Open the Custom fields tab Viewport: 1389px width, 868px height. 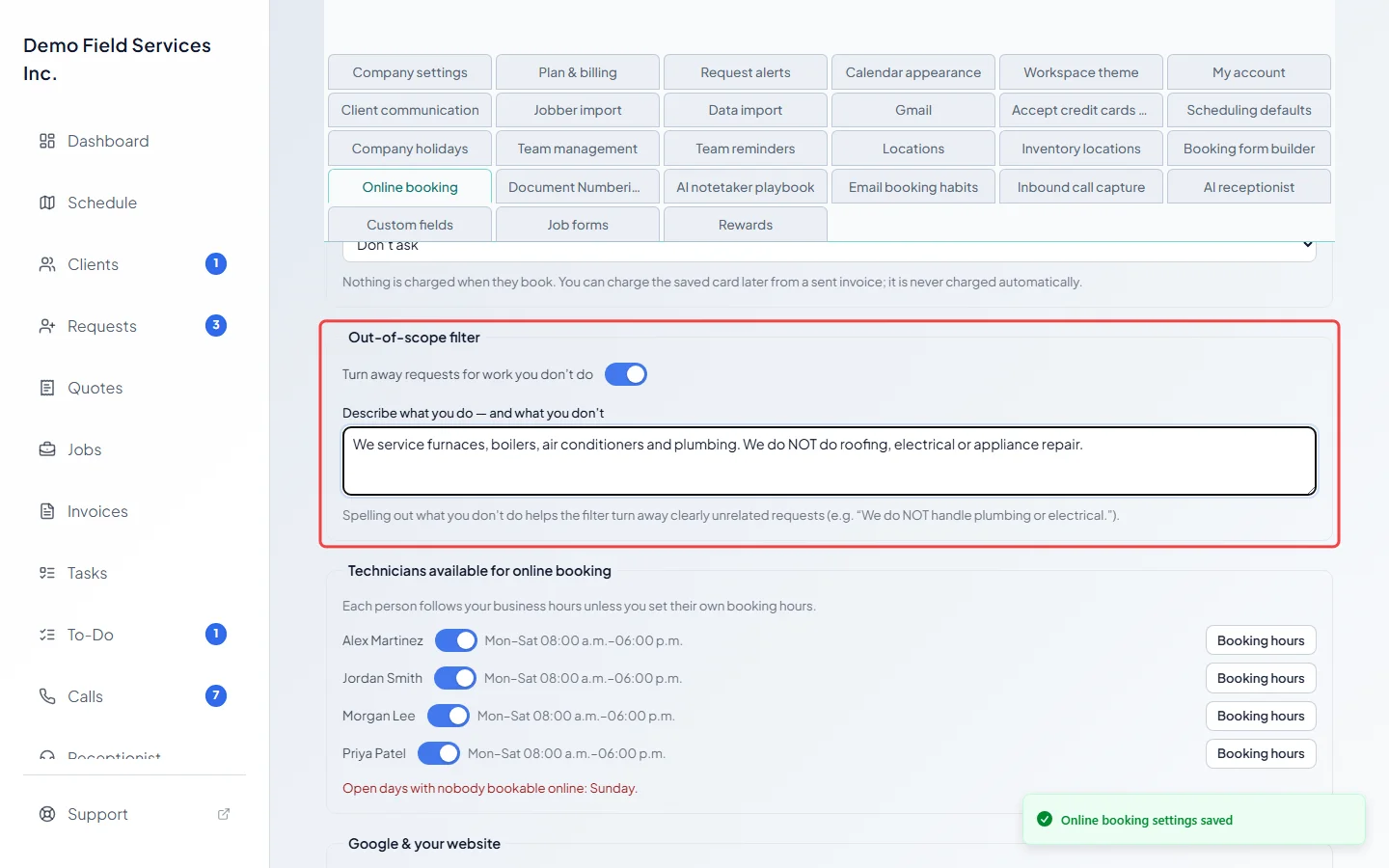[410, 225]
